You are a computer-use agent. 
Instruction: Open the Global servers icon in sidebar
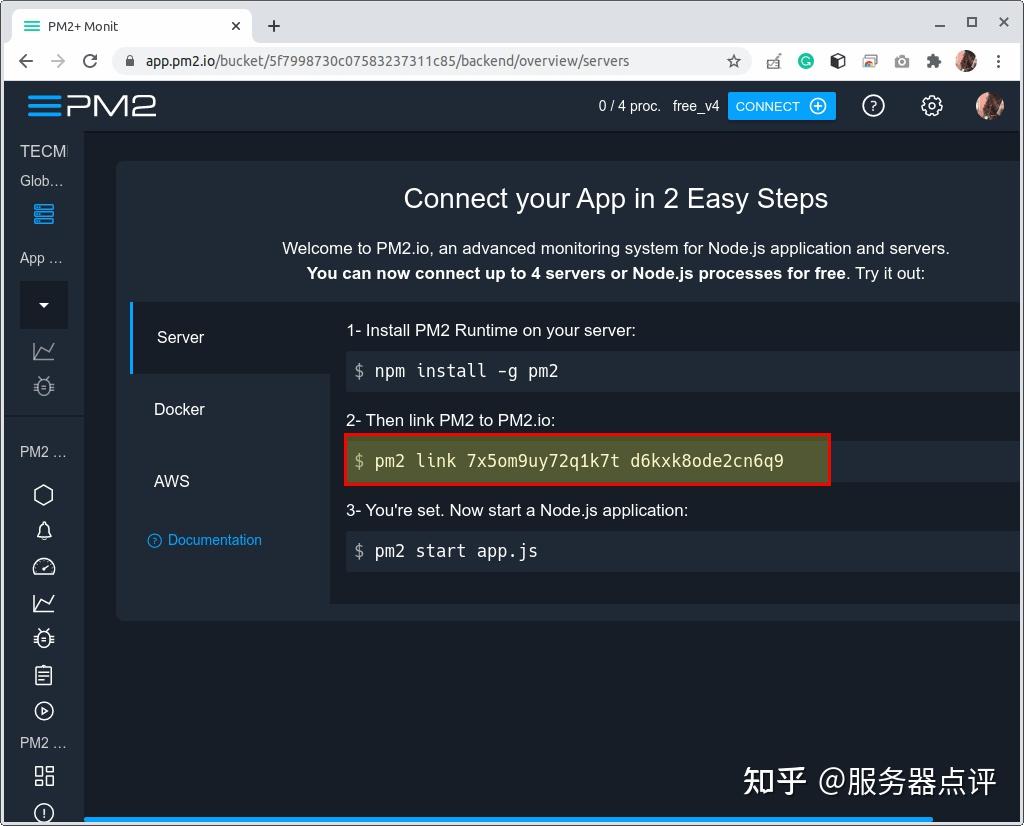[43, 213]
